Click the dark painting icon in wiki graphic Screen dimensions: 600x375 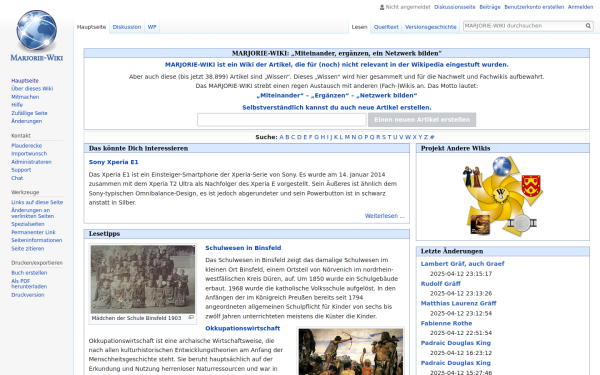tap(480, 224)
